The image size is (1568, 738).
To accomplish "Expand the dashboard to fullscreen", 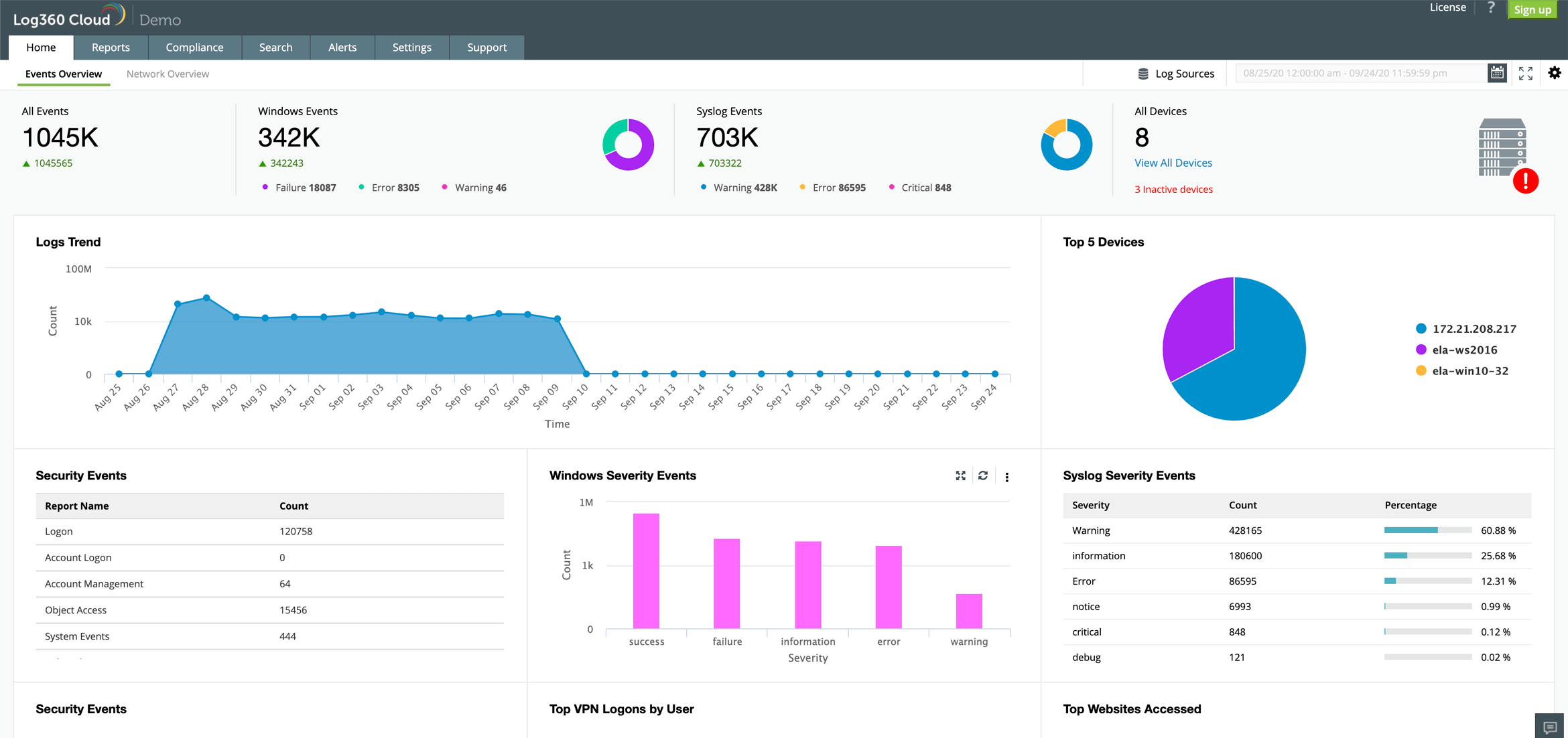I will click(x=1526, y=72).
